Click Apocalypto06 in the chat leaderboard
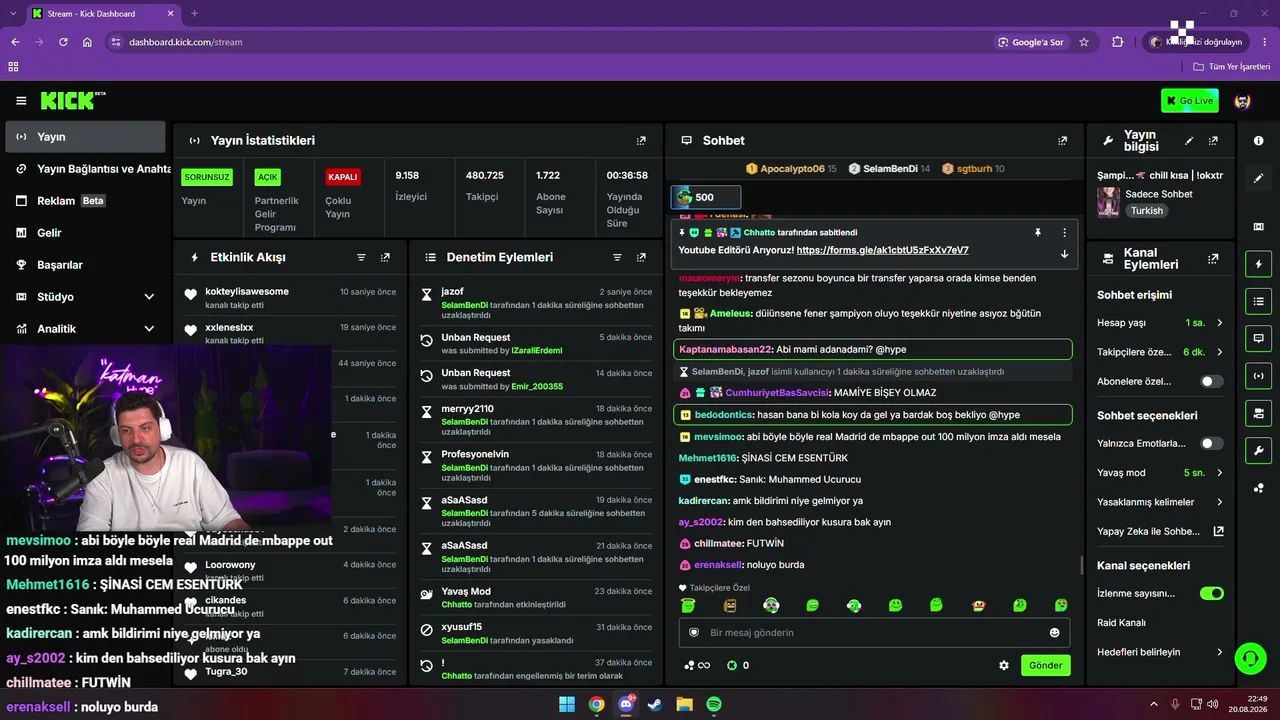This screenshot has width=1280, height=720. (790, 169)
